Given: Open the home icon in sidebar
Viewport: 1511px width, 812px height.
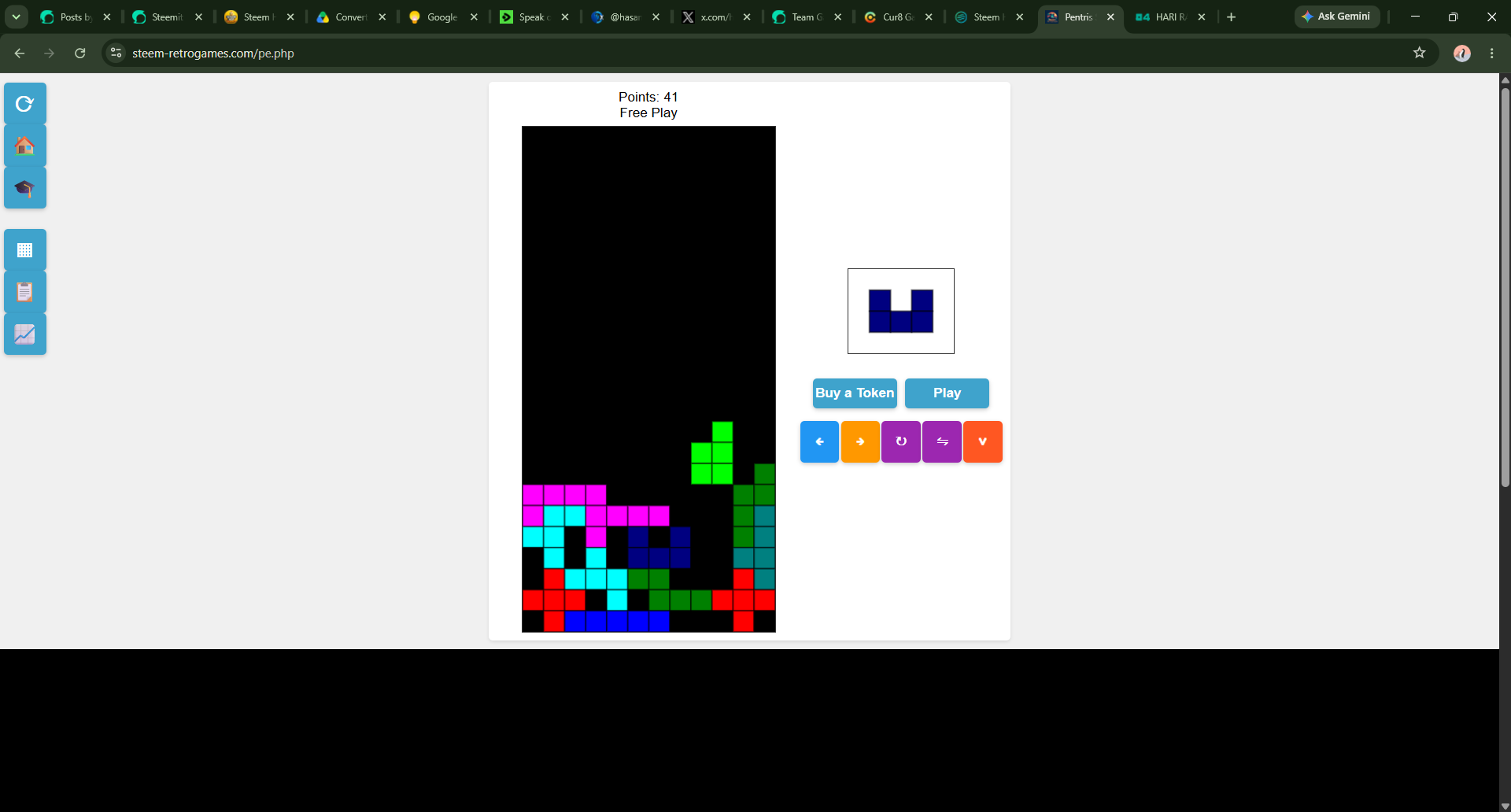Looking at the screenshot, I should pyautogui.click(x=25, y=146).
